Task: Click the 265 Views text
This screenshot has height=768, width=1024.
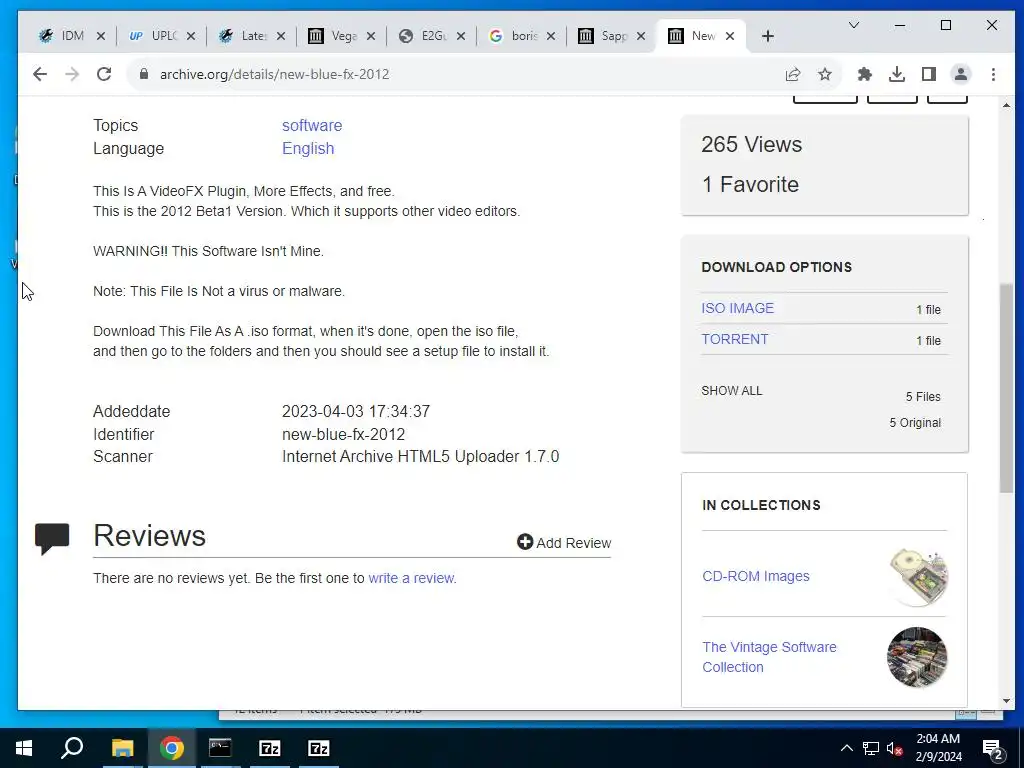Action: click(x=752, y=144)
